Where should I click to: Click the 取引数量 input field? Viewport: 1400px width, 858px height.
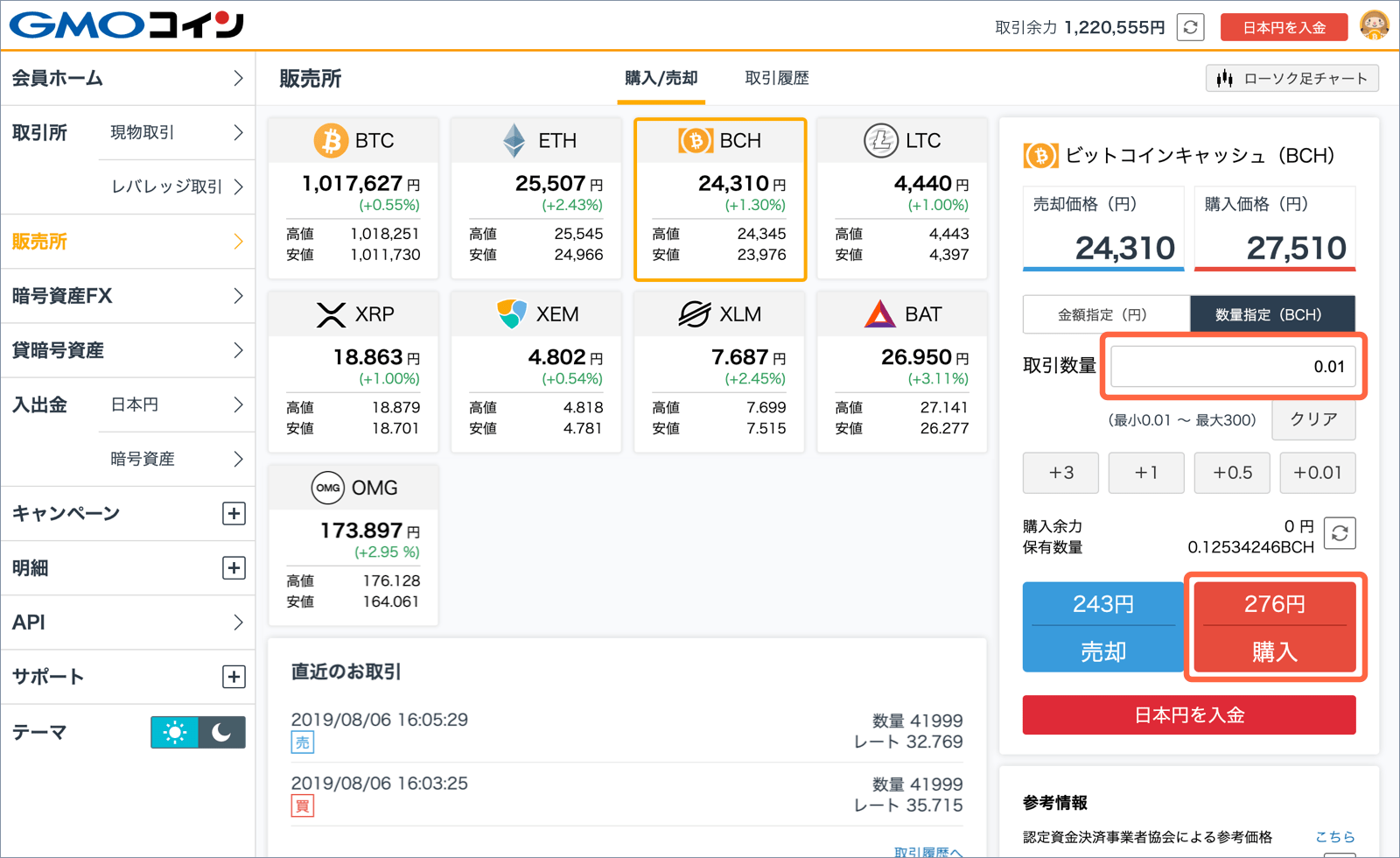[x=1234, y=367]
